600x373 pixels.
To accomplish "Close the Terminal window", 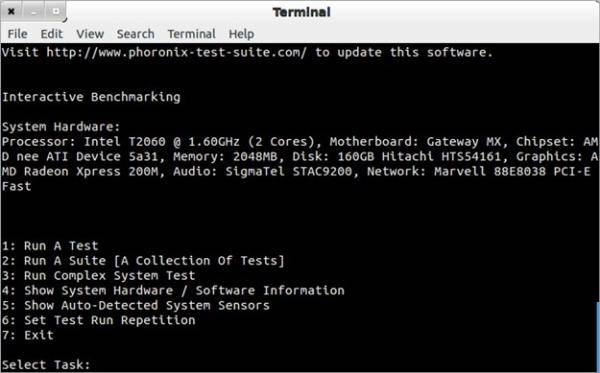I will pos(11,11).
